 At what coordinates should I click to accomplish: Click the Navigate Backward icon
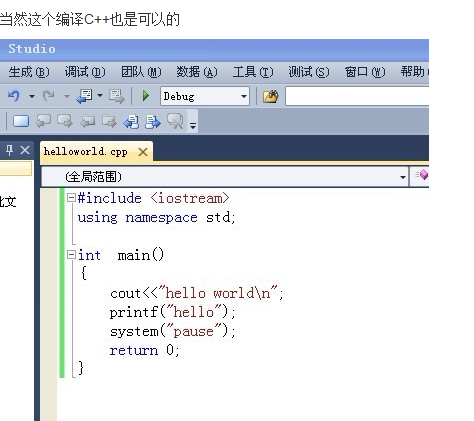point(85,96)
